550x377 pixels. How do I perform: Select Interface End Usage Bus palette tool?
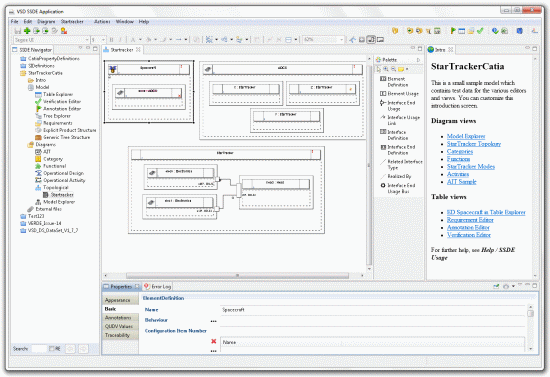pyautogui.click(x=398, y=188)
